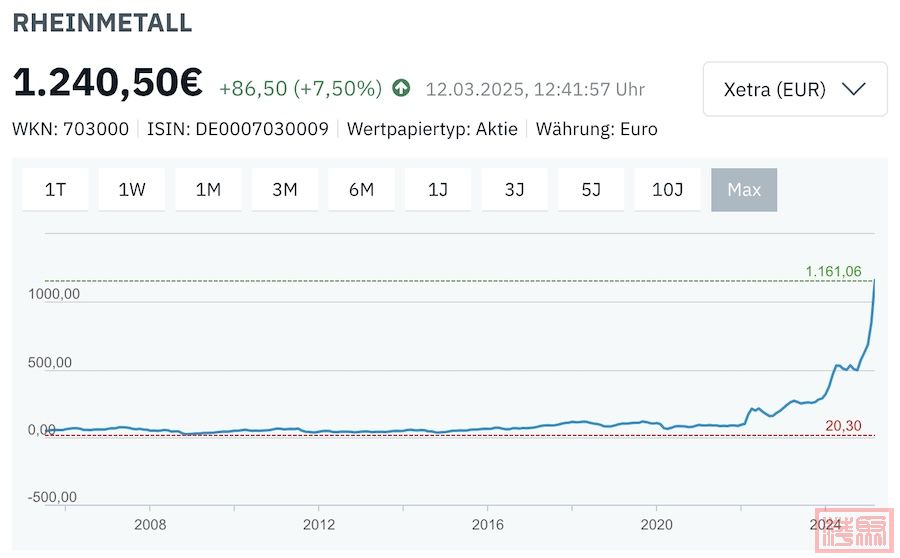Open the Xetra (EUR) exchange dropdown
900x558 pixels.
pos(795,89)
